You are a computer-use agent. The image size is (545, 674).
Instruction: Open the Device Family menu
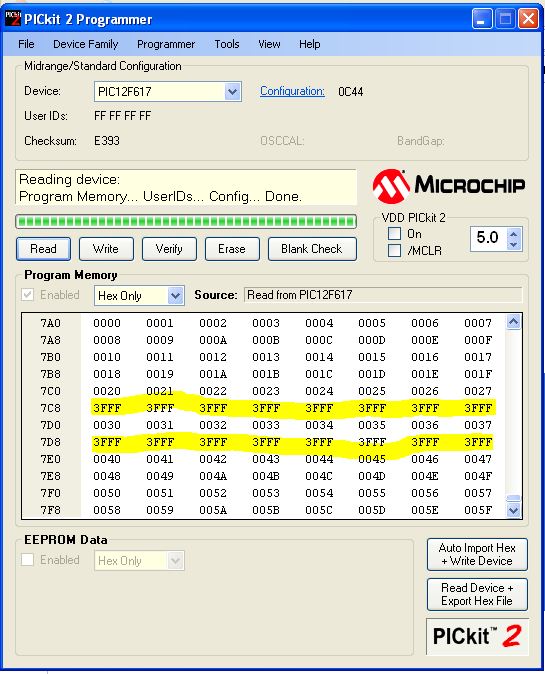[x=86, y=44]
